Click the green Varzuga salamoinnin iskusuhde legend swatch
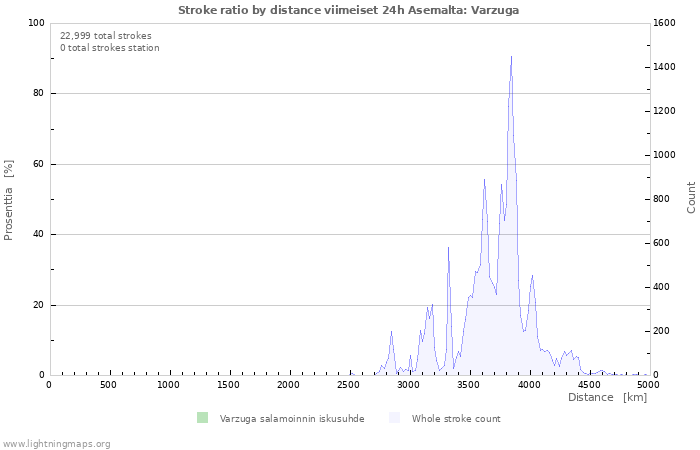This screenshot has width=700, height=450. [202, 418]
